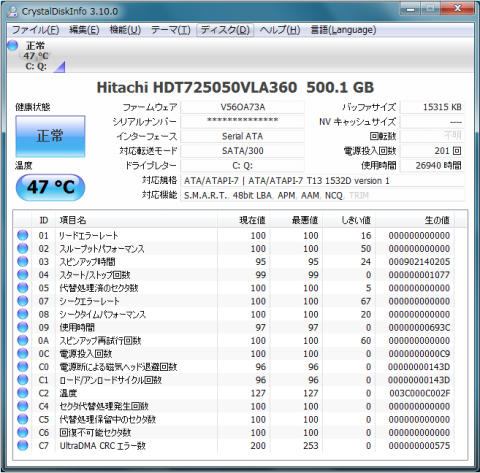Click the ATA/ATAPI-7 standard field
Image resolution: width=480 pixels, height=473 pixels.
coord(323,181)
